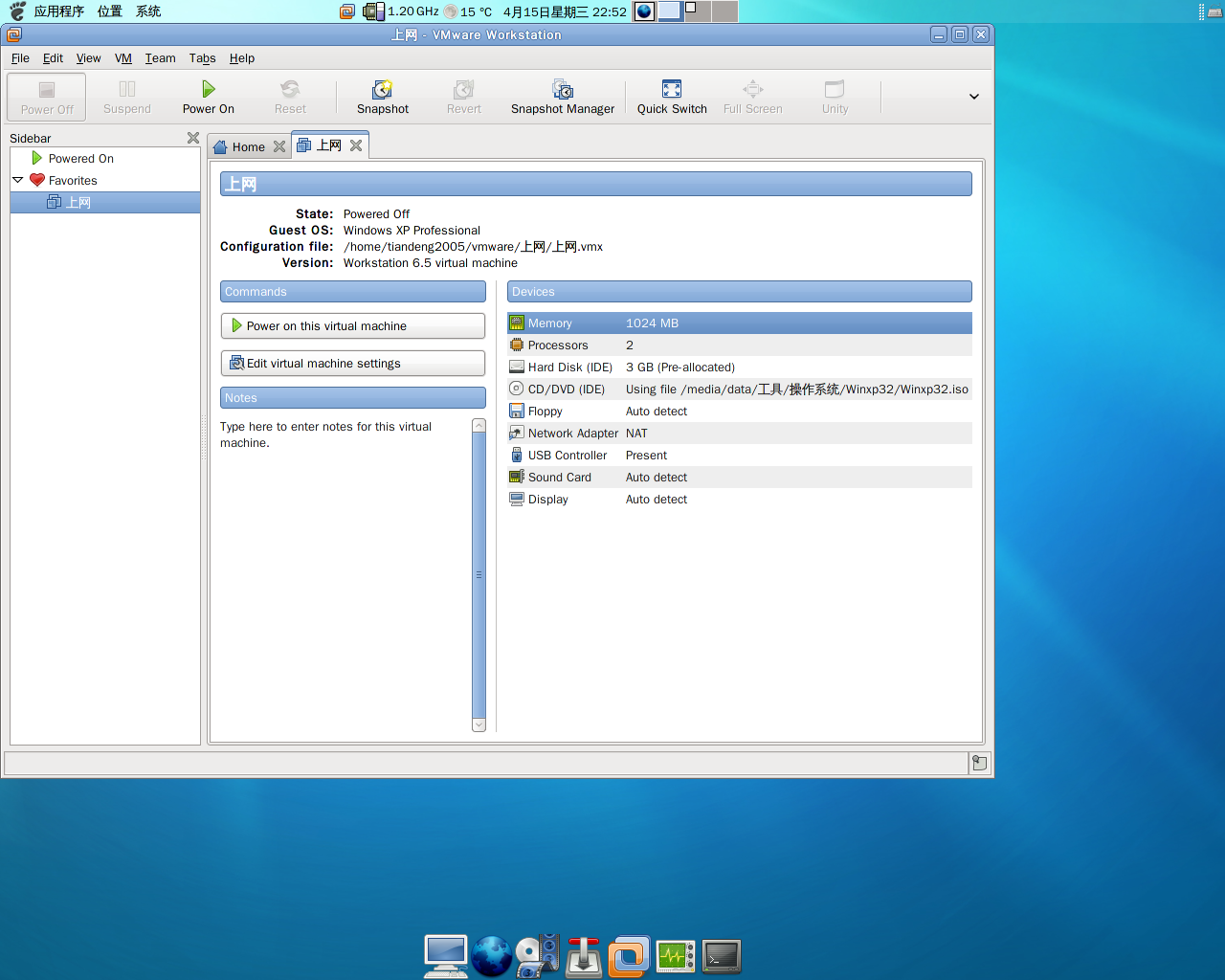The width and height of the screenshot is (1225, 980).
Task: Select the 上网 VM in Favorites
Action: point(105,203)
